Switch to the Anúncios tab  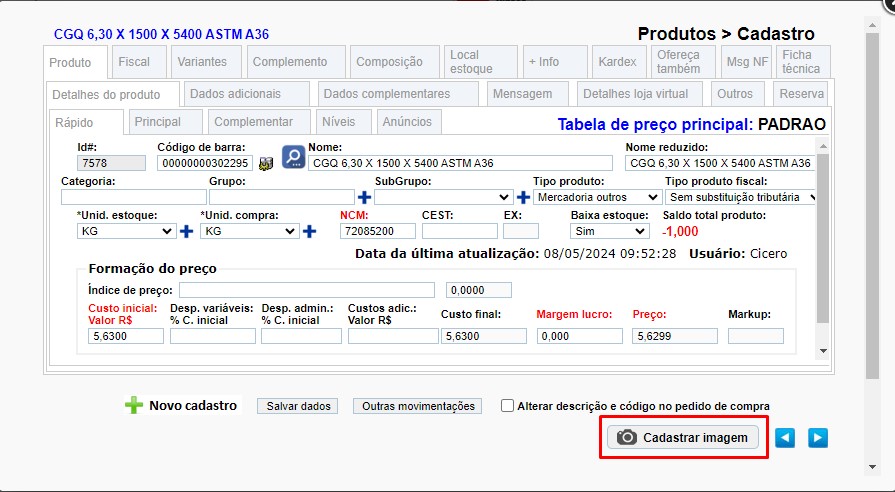407,122
